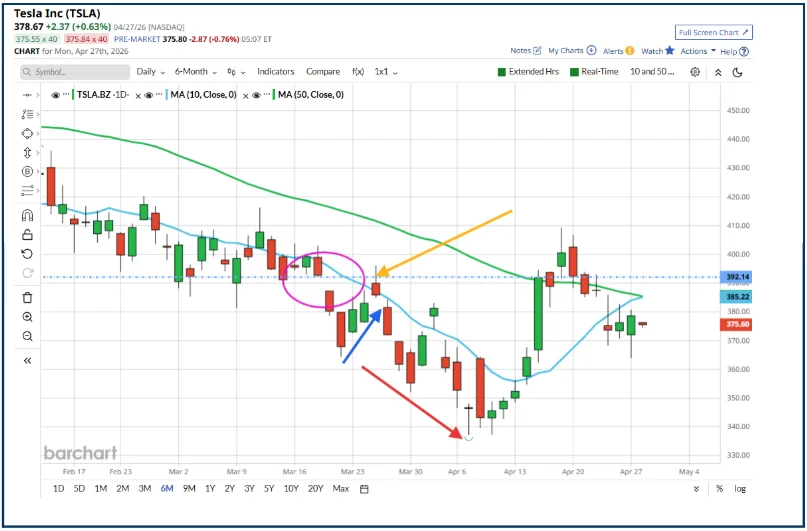Expand bottom panel double down chevron

click(x=696, y=489)
